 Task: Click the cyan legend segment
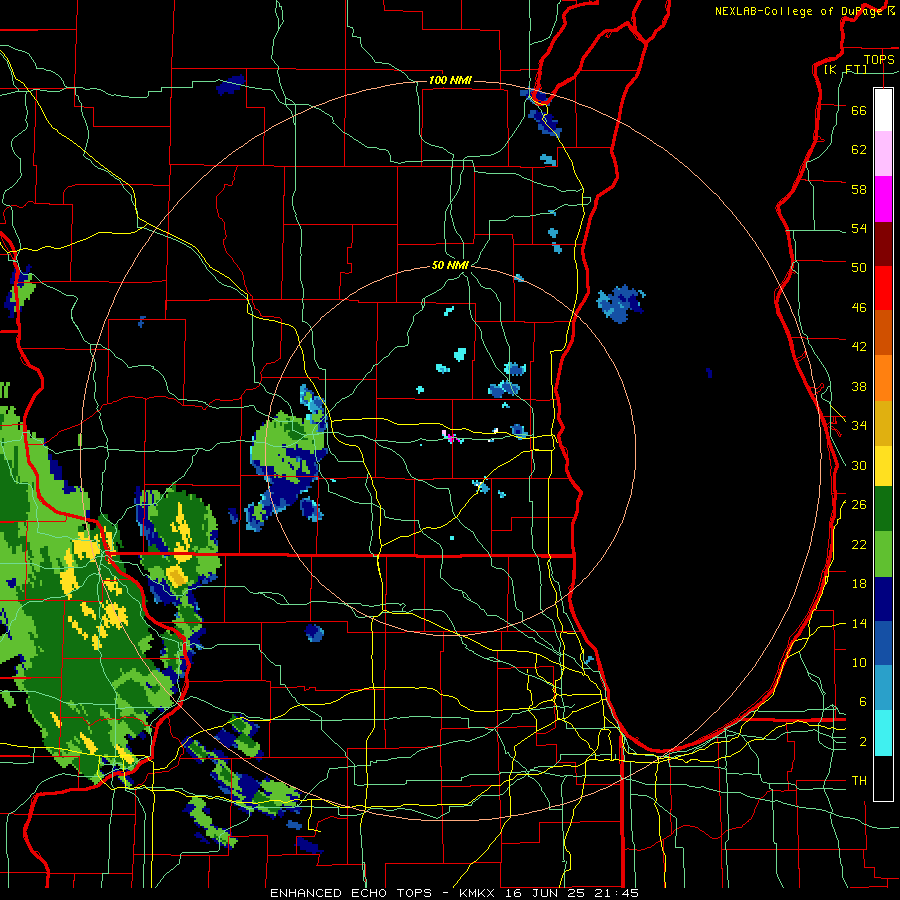point(883,733)
